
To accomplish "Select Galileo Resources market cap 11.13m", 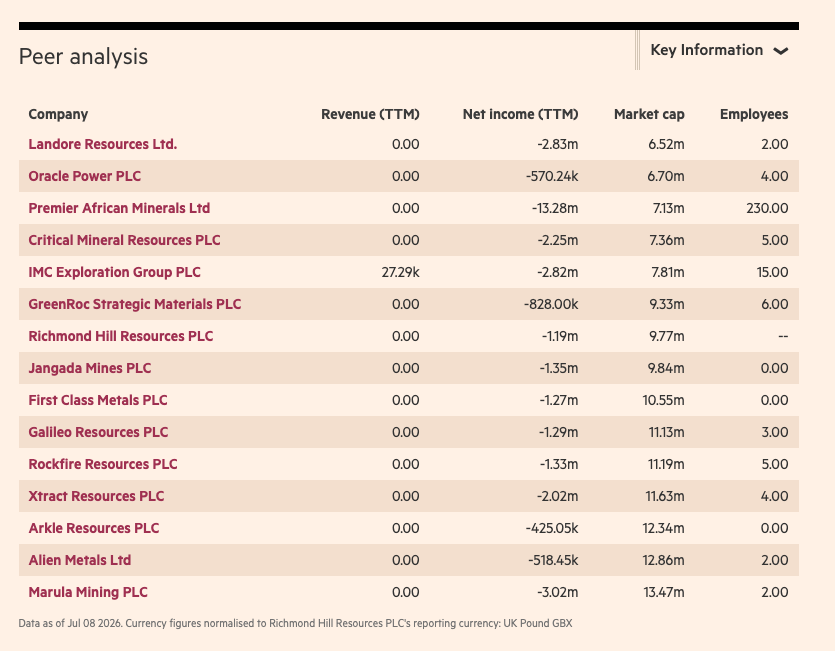I will (x=666, y=432).
